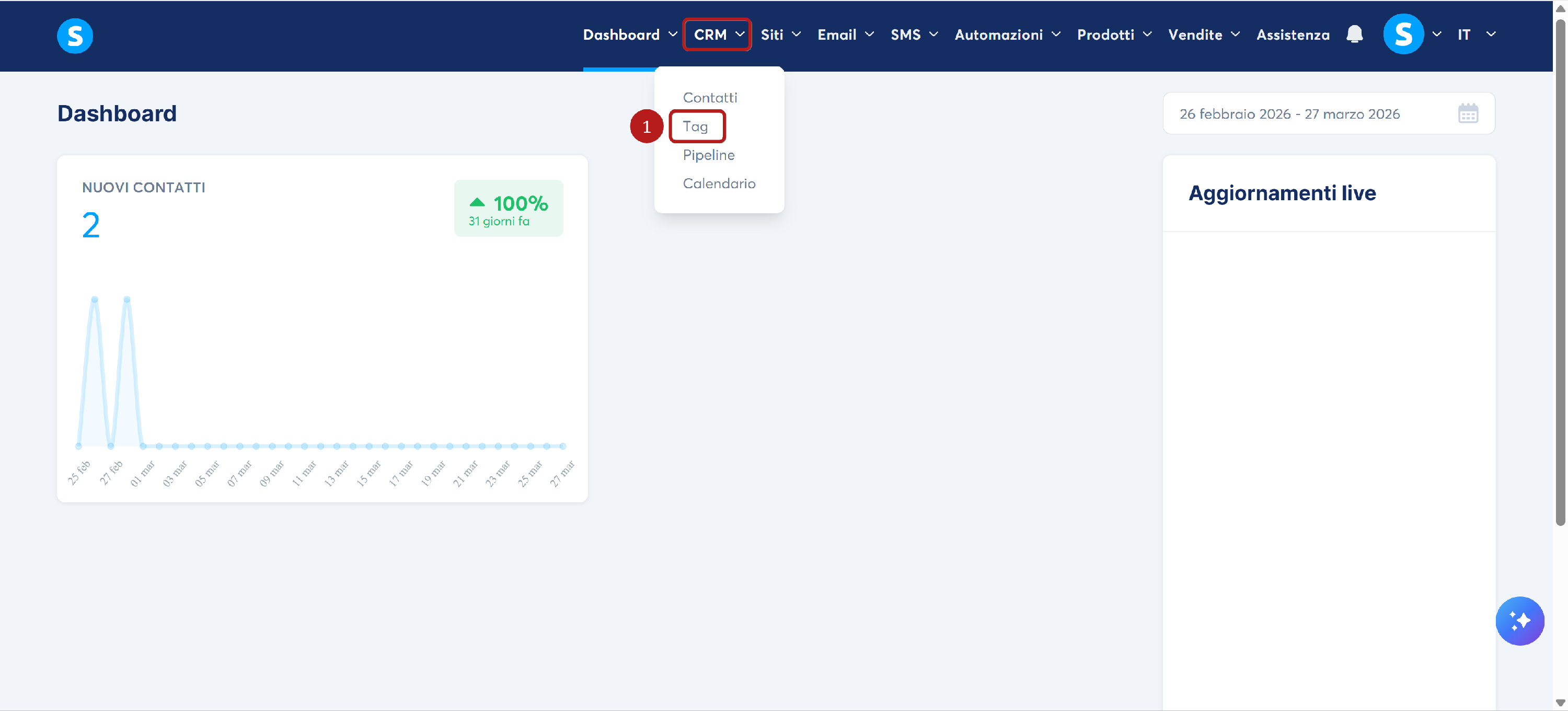Click the green 100% growth badge
Screen dimensions: 1568x711
coord(508,209)
